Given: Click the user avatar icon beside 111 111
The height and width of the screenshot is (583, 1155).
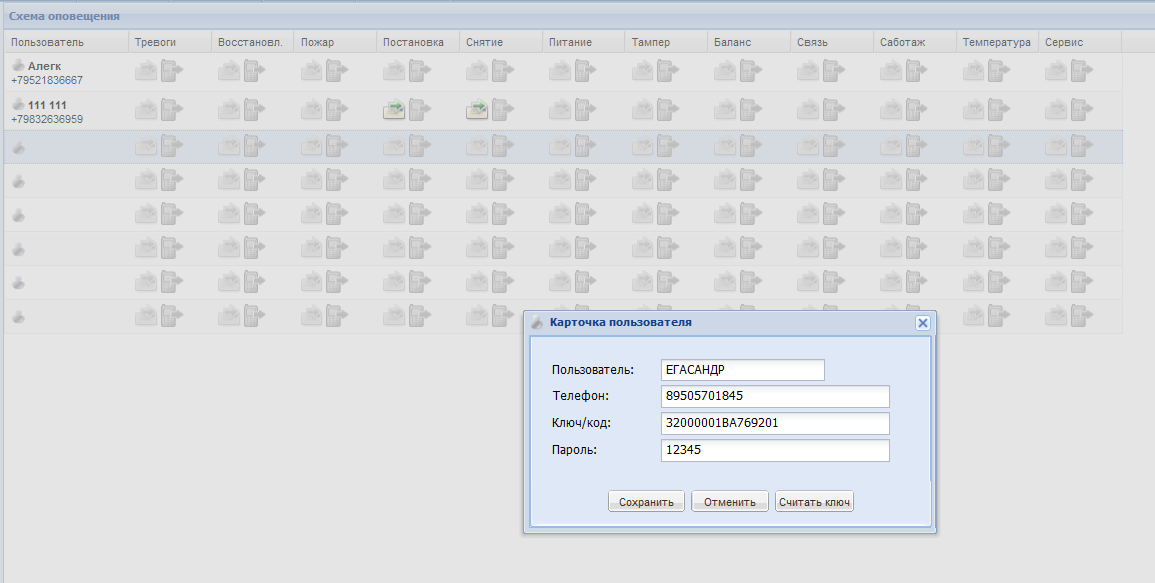Looking at the screenshot, I should point(18,104).
